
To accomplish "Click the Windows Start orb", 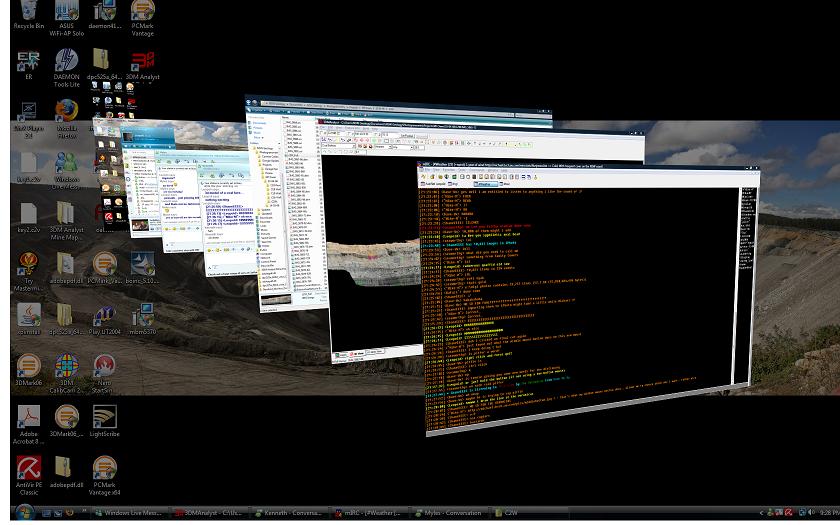I will (x=24, y=513).
